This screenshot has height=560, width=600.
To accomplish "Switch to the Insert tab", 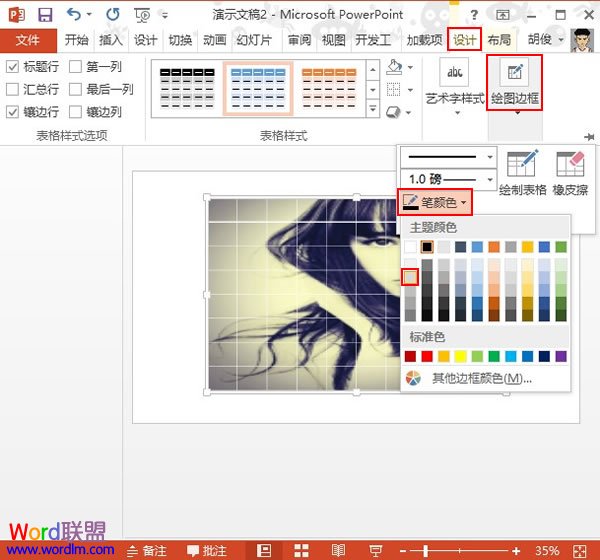I will (x=111, y=40).
